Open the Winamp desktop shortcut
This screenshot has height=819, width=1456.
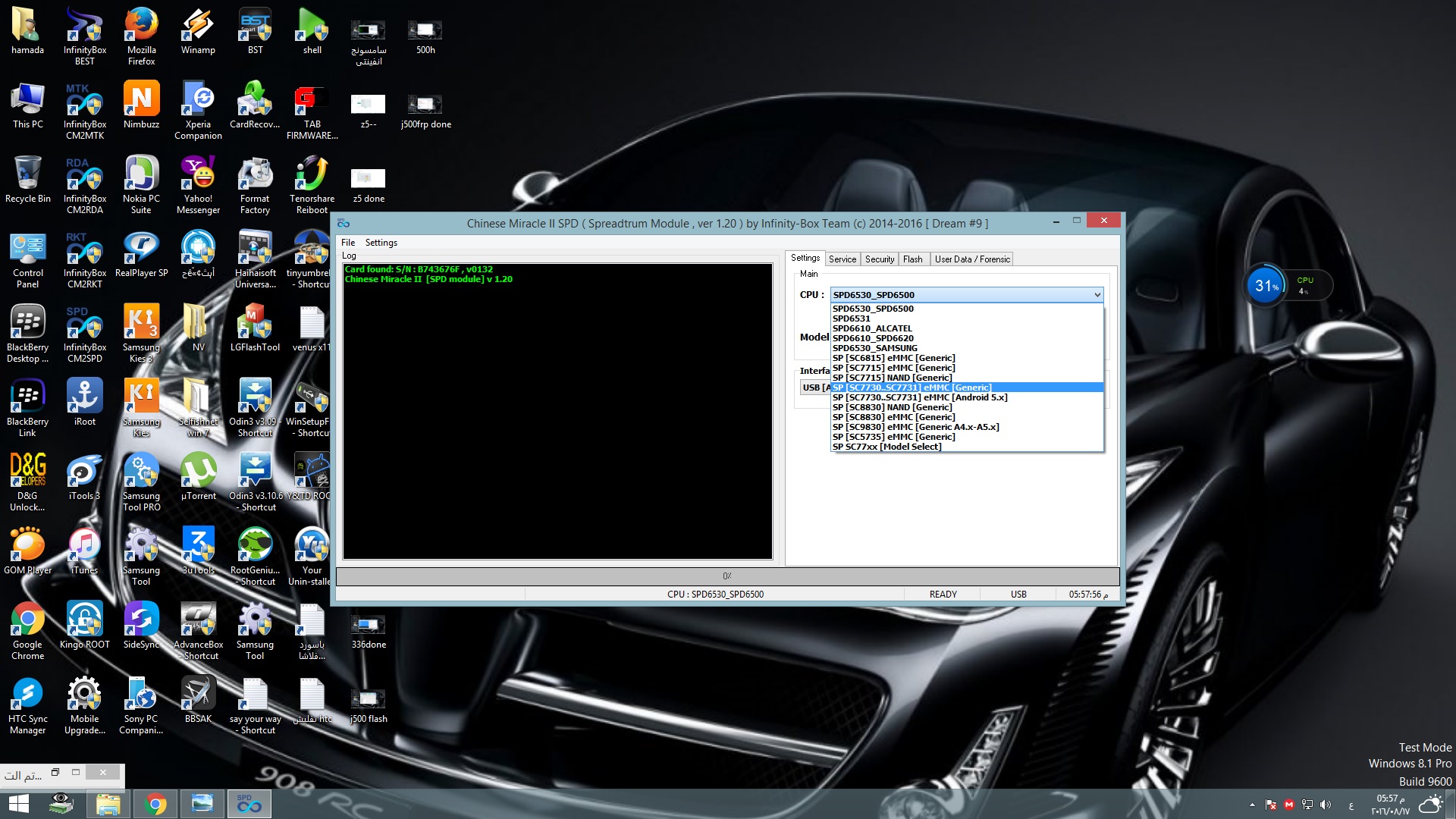pyautogui.click(x=198, y=31)
